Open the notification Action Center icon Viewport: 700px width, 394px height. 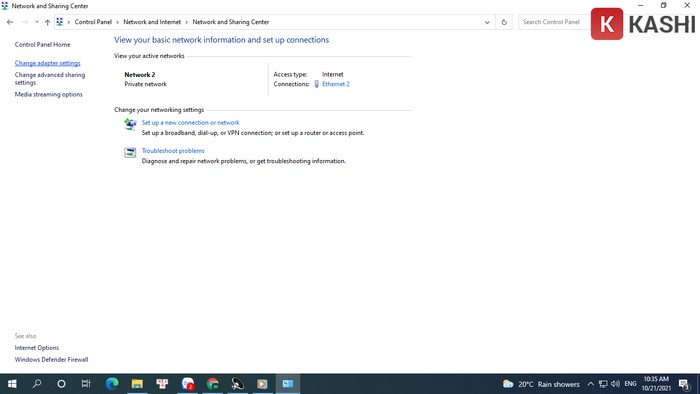pos(684,384)
